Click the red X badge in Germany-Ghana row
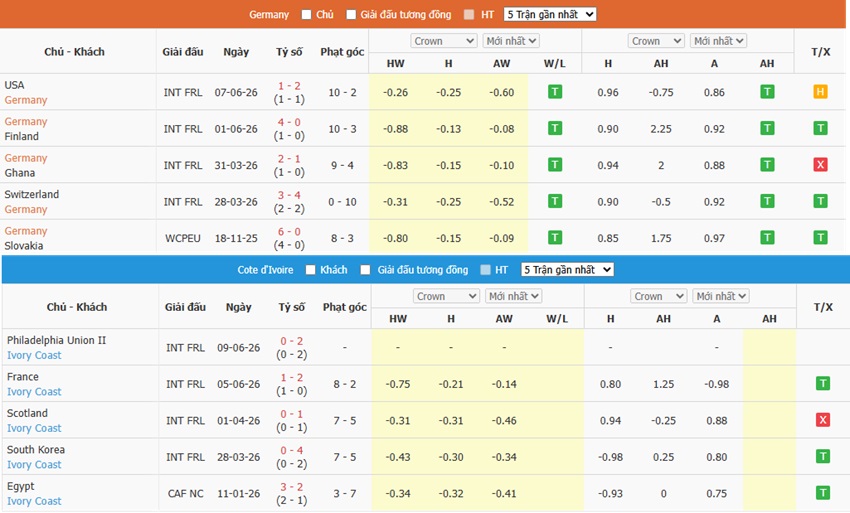Image resolution: width=850 pixels, height=513 pixels. [820, 165]
